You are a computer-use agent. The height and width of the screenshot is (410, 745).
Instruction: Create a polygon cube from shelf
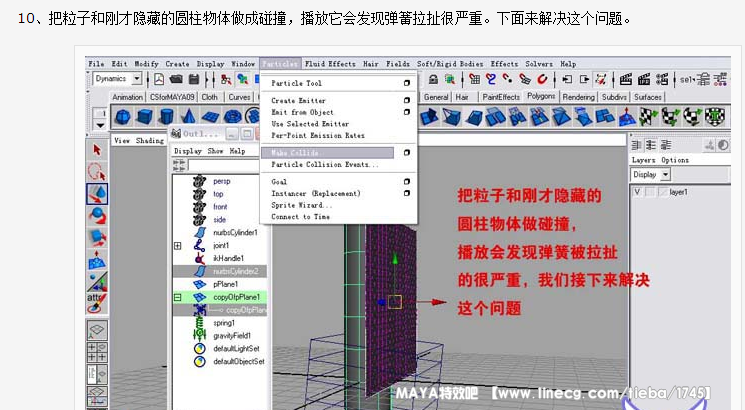(x=145, y=116)
